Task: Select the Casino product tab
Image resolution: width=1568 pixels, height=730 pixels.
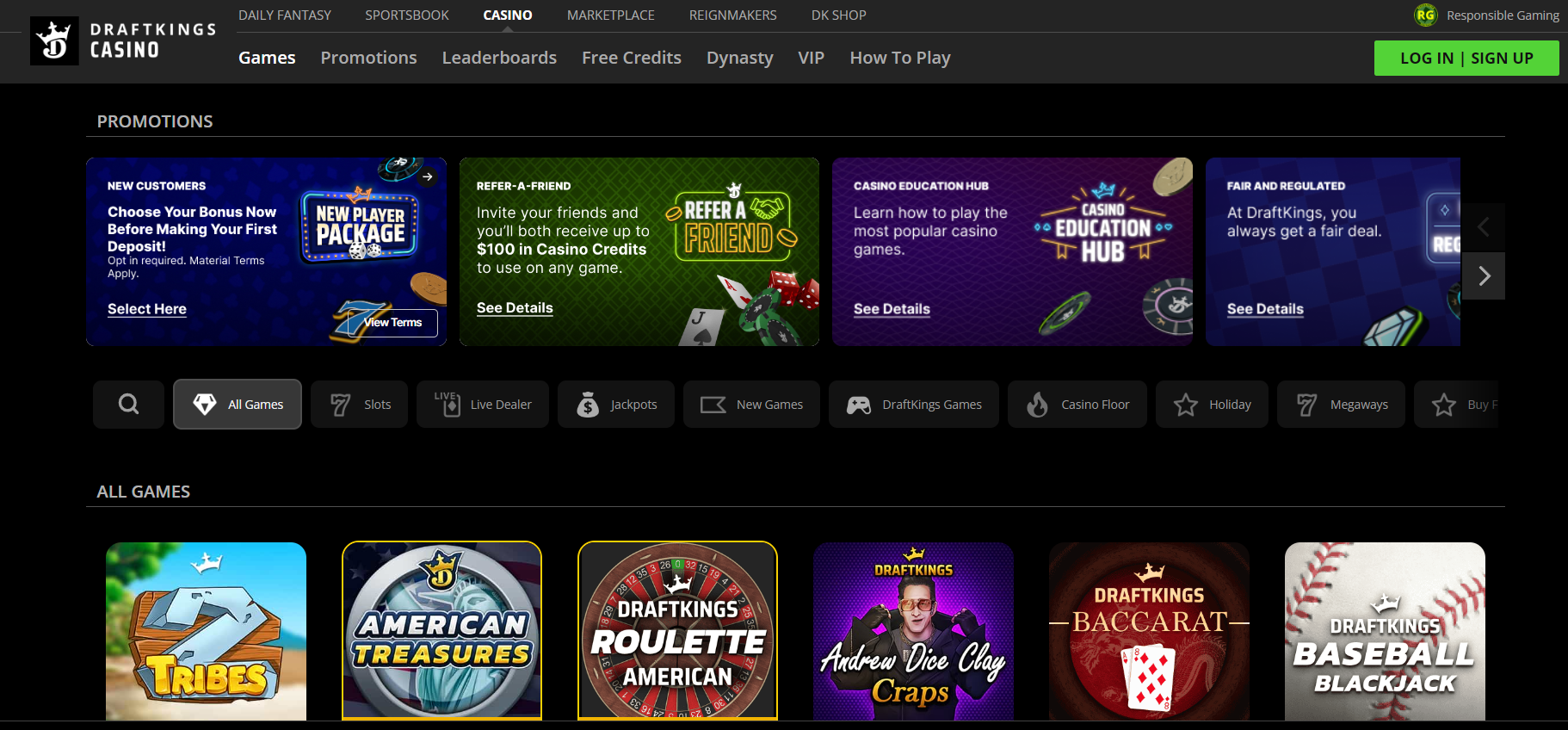Action: 508,15
